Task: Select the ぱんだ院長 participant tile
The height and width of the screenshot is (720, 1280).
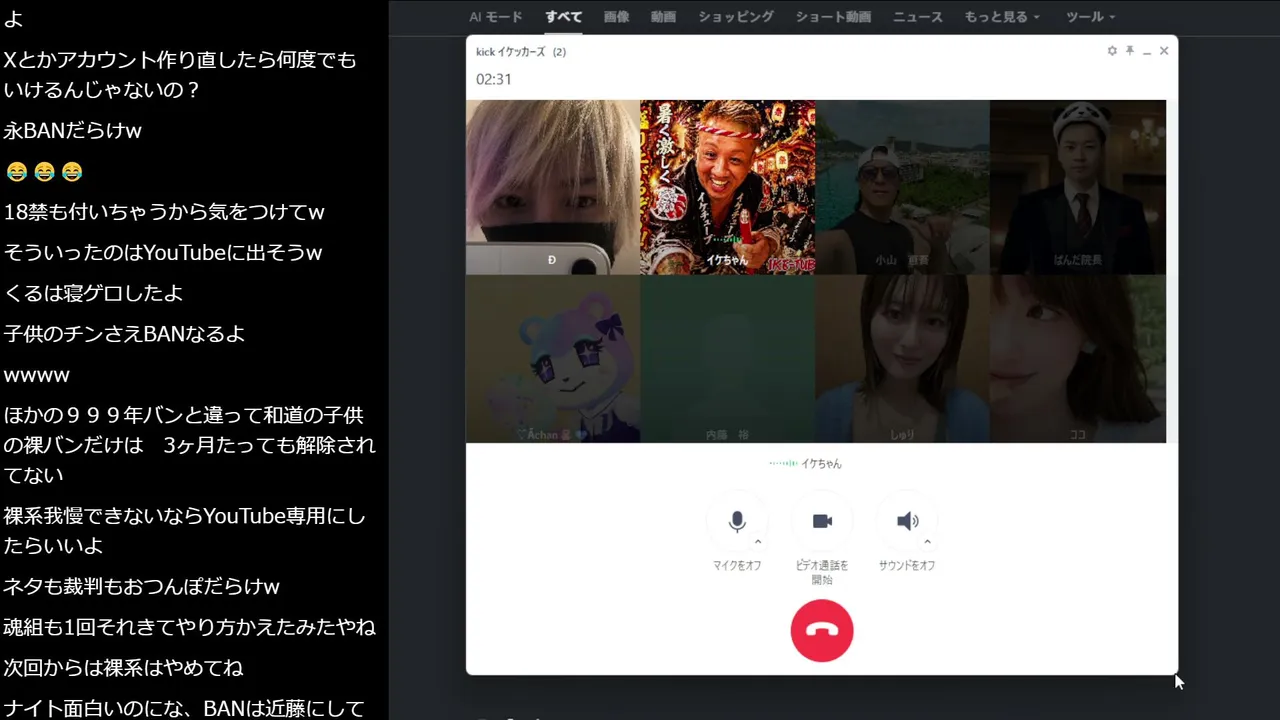Action: coord(1078,187)
